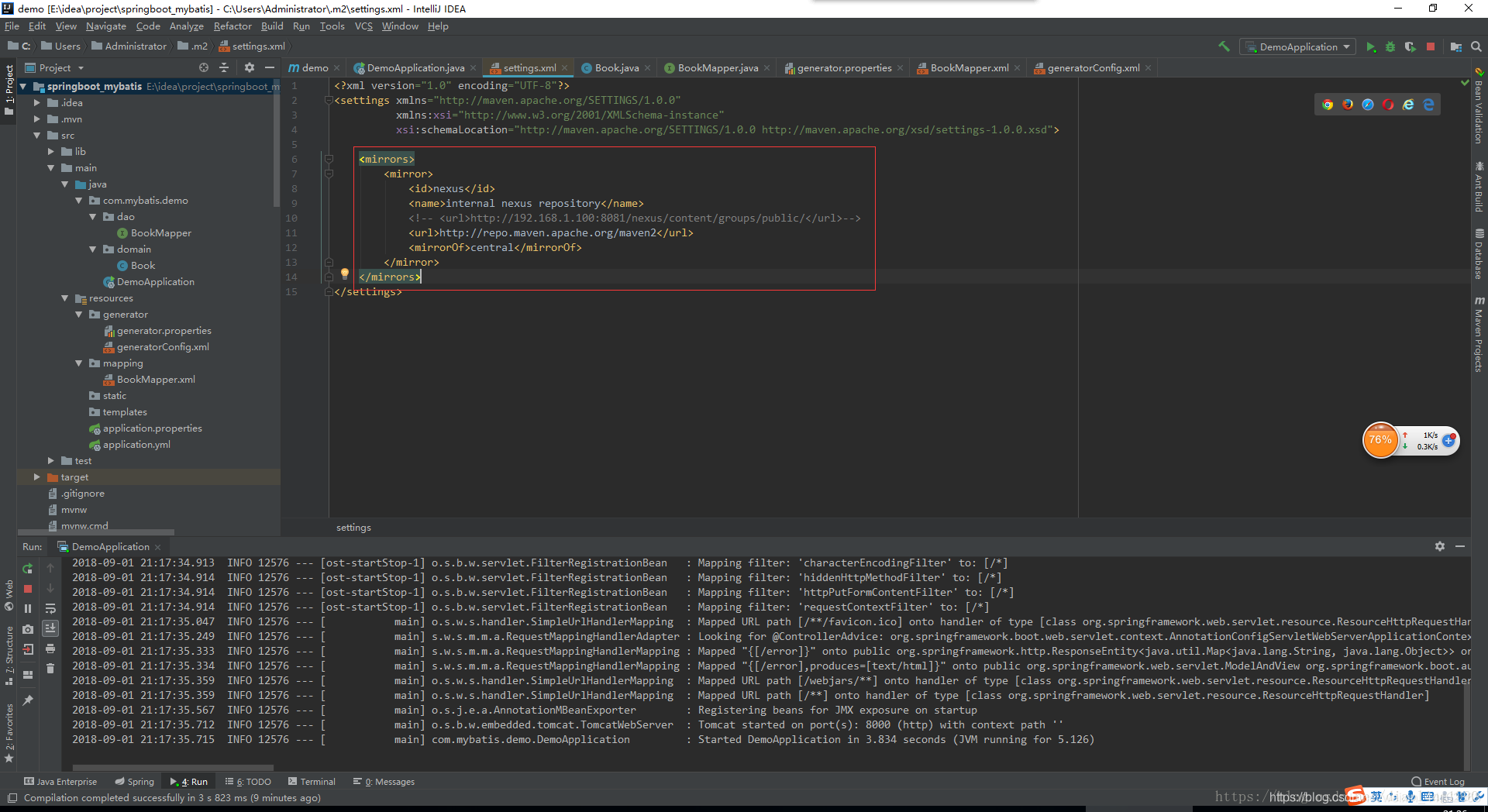
Task: Select application.yml in project tree
Action: click(136, 445)
